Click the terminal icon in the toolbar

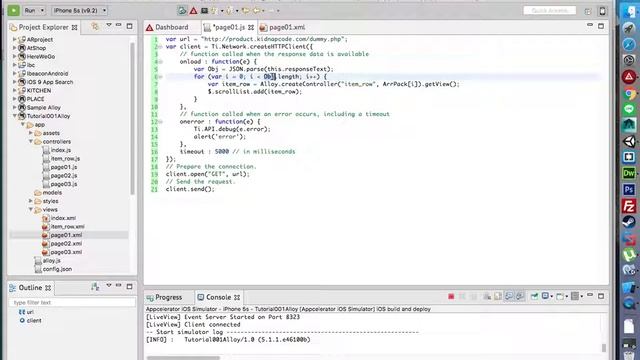(x=204, y=11)
